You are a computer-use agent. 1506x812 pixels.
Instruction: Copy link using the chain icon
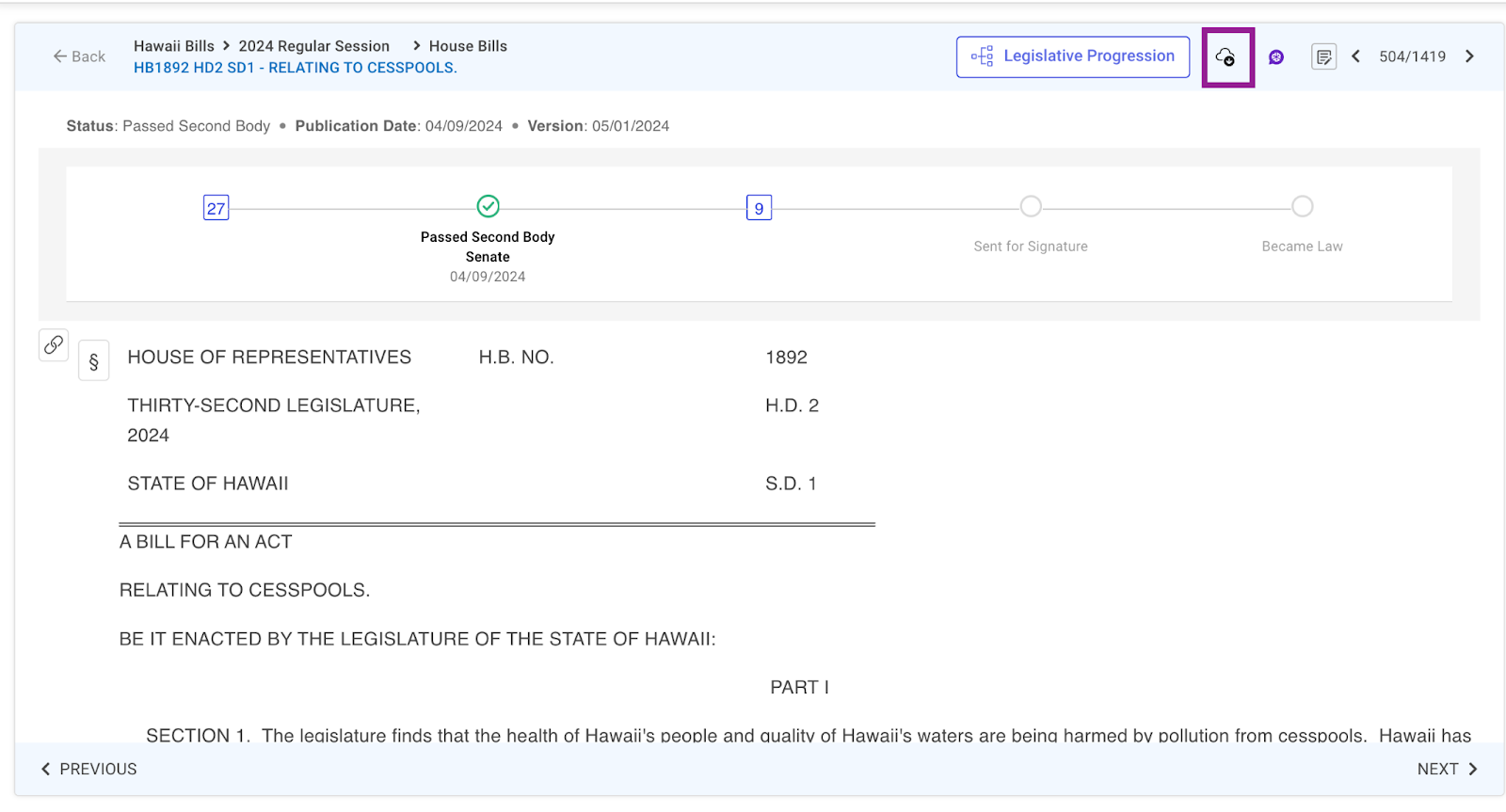click(x=54, y=344)
